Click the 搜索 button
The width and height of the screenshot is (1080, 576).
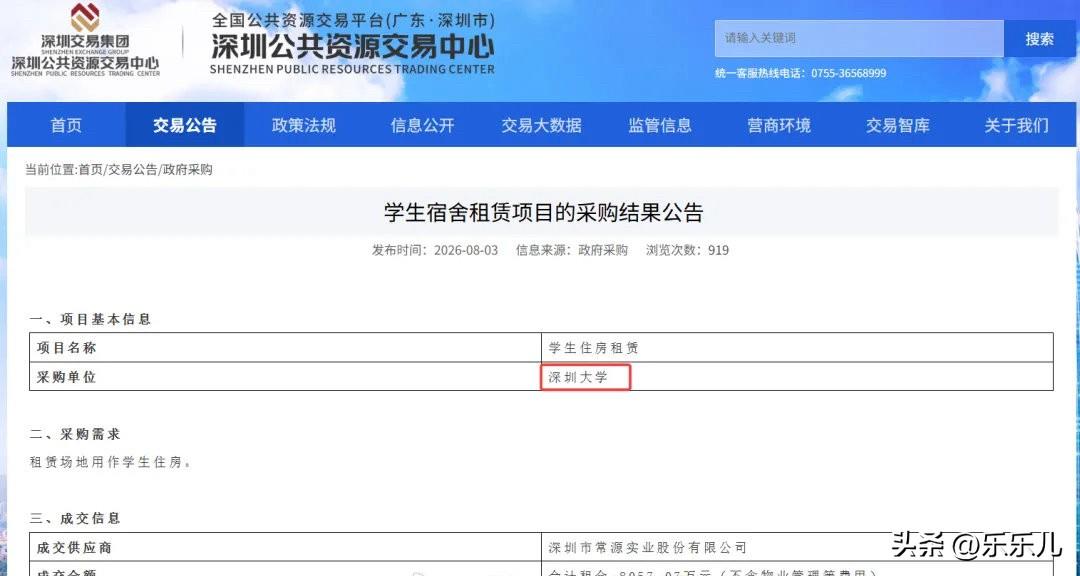1039,39
